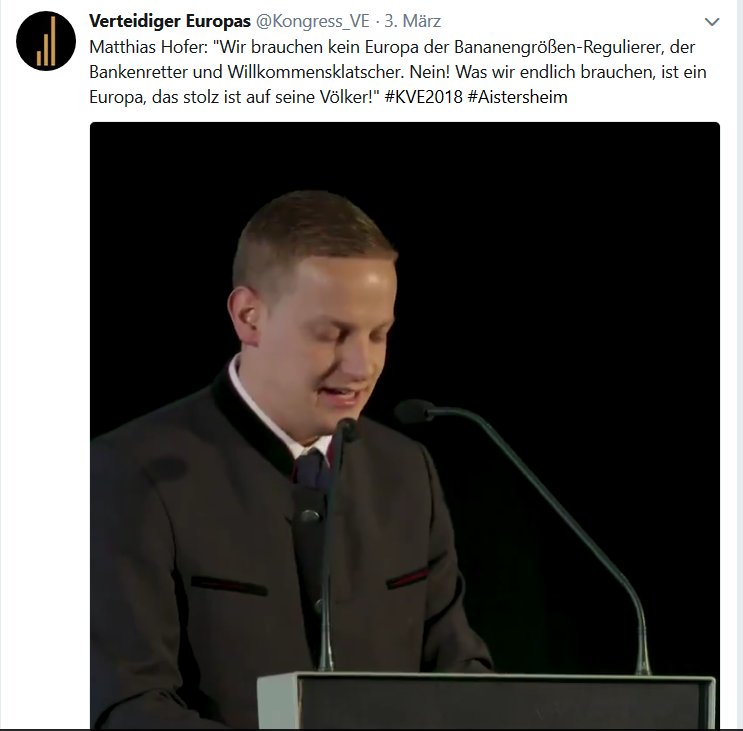The width and height of the screenshot is (743, 731).
Task: Click the word Bananengrößen-Regulierer in the tweet
Action: (x=560, y=47)
